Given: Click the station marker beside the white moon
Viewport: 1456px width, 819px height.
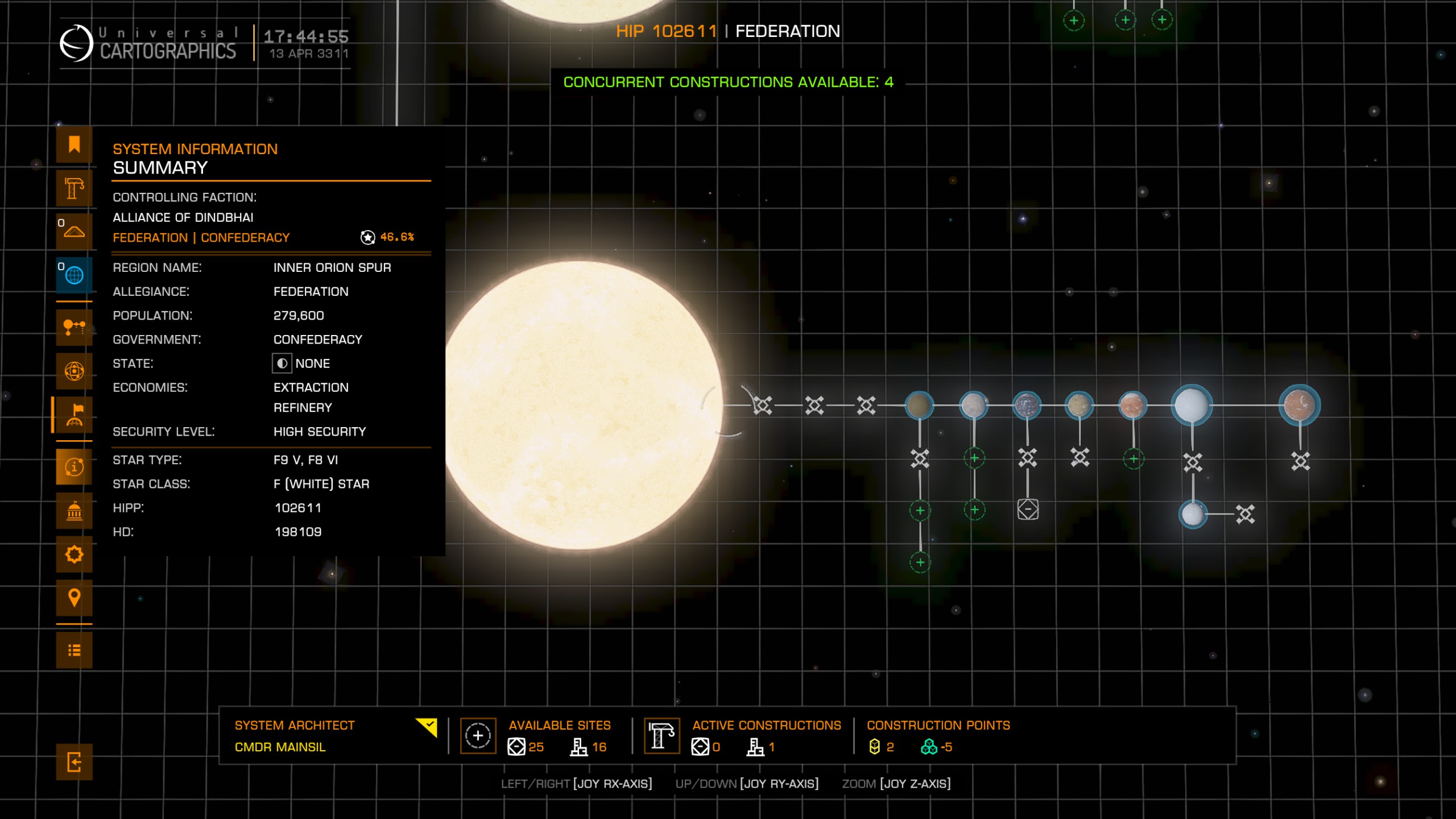Looking at the screenshot, I should [x=1245, y=514].
